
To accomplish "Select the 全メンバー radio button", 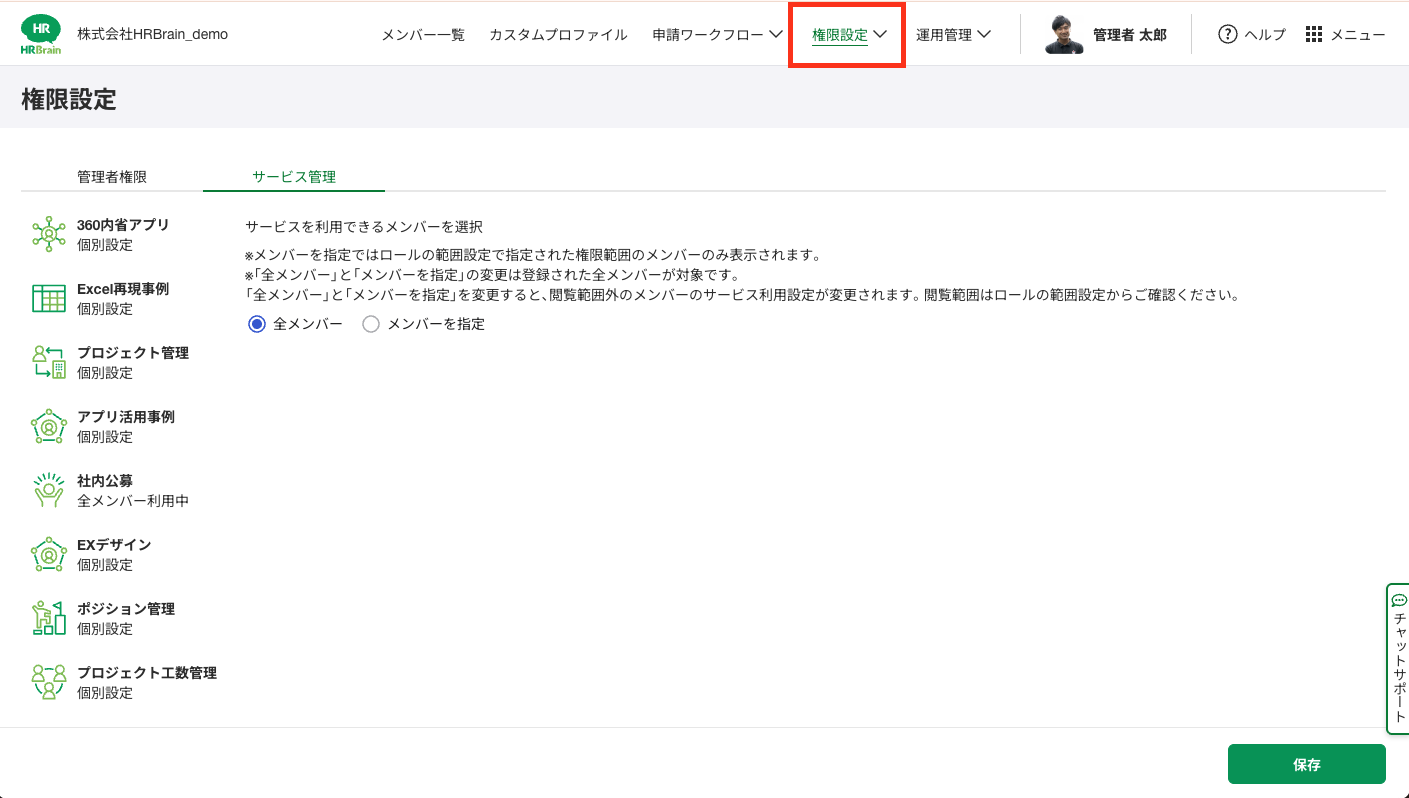I will click(x=257, y=324).
